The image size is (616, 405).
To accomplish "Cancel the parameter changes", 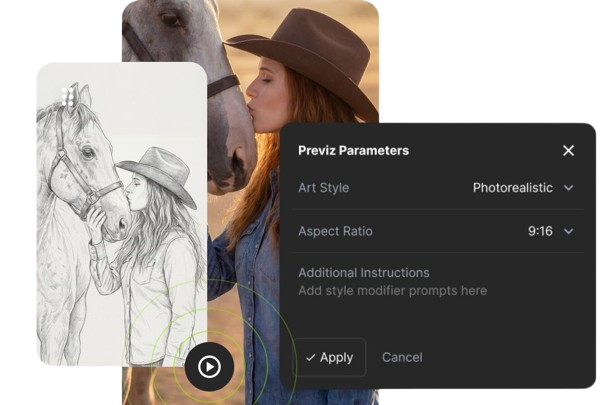I will 402,357.
